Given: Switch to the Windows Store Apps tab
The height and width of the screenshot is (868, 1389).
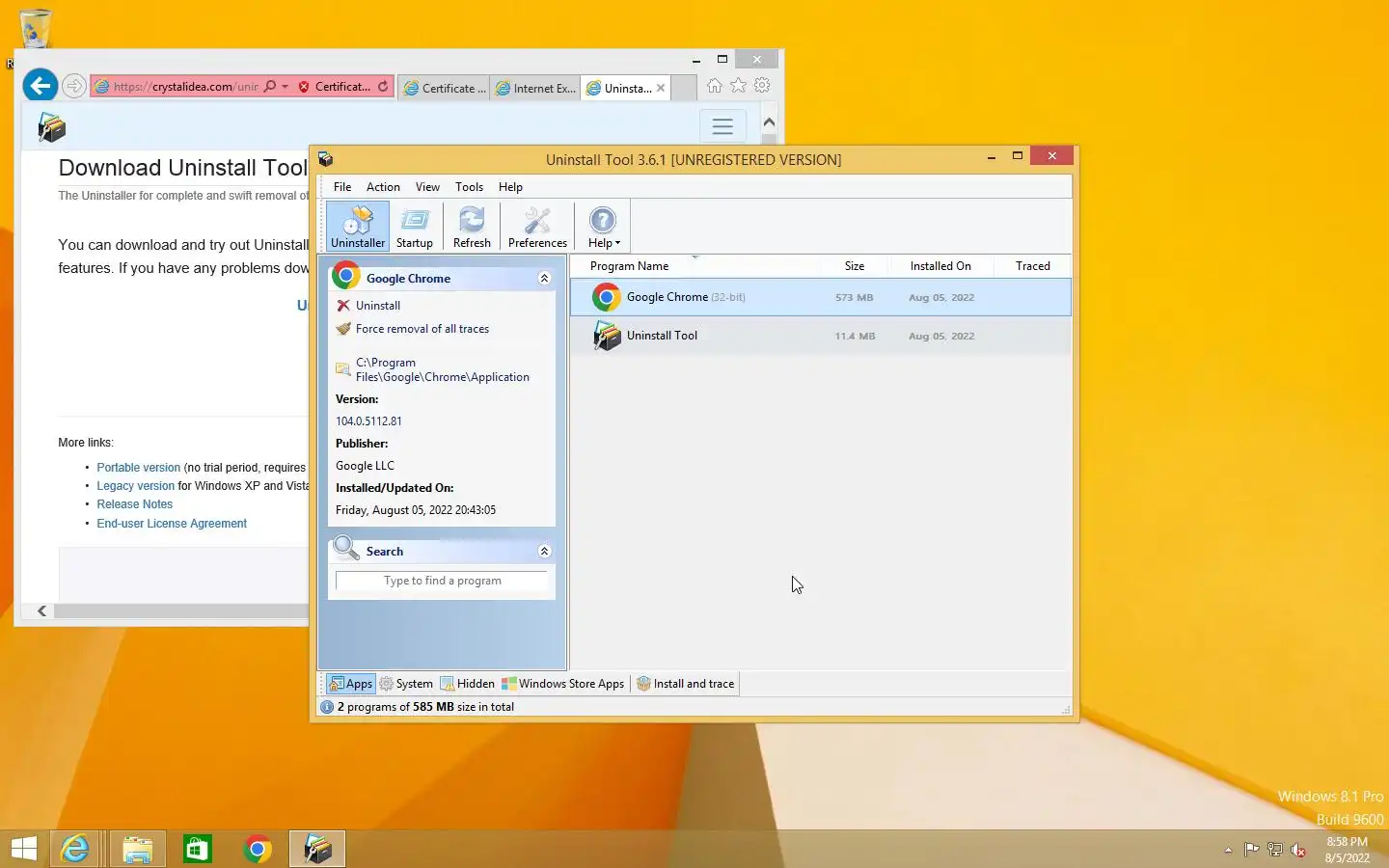Looking at the screenshot, I should [563, 684].
